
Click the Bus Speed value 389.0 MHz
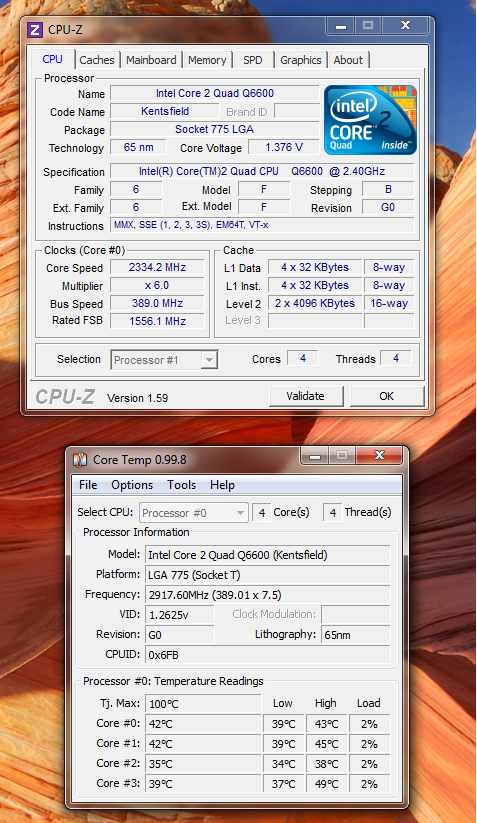[157, 303]
